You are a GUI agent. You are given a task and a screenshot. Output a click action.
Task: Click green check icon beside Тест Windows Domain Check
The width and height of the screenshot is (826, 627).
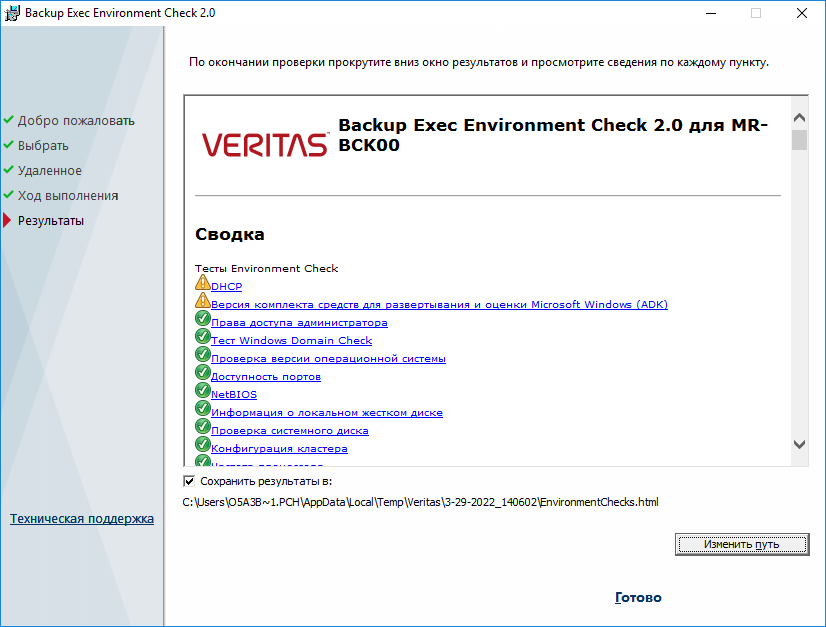[x=203, y=337]
